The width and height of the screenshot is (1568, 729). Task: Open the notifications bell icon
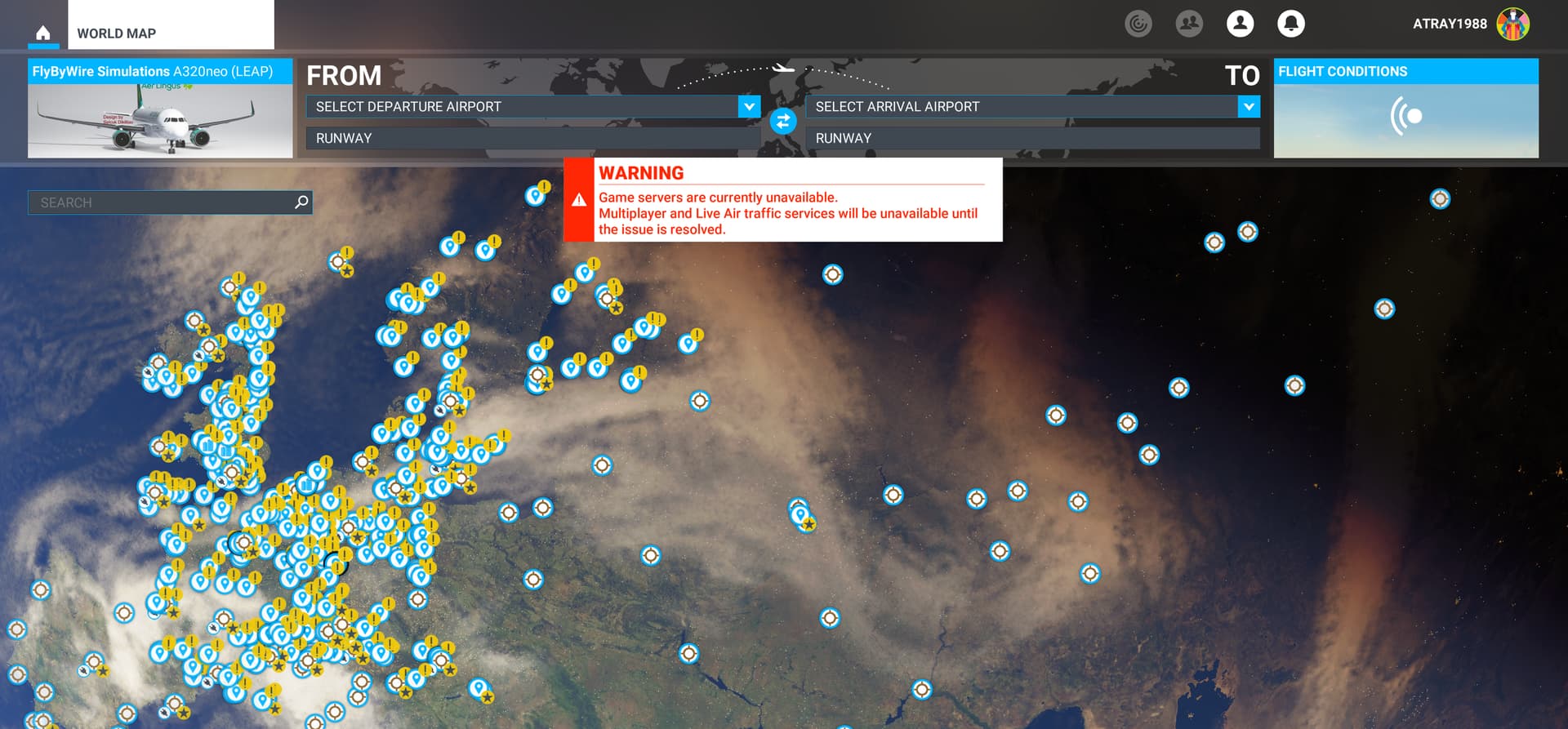click(x=1290, y=24)
